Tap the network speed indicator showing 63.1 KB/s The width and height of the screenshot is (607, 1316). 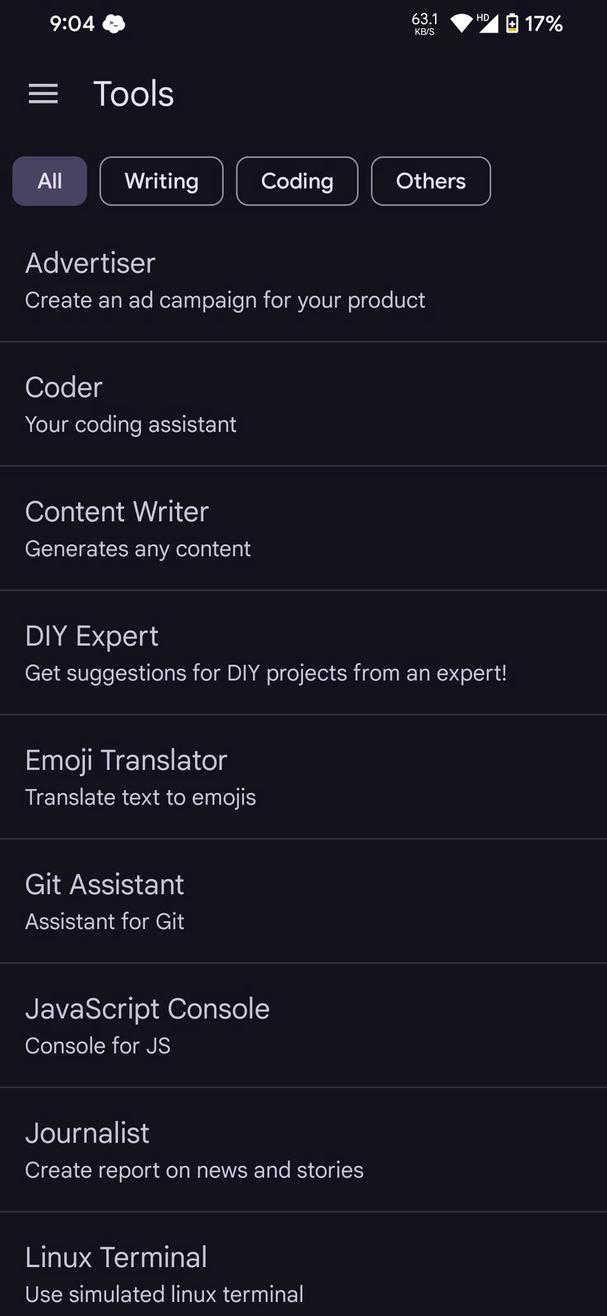[424, 23]
